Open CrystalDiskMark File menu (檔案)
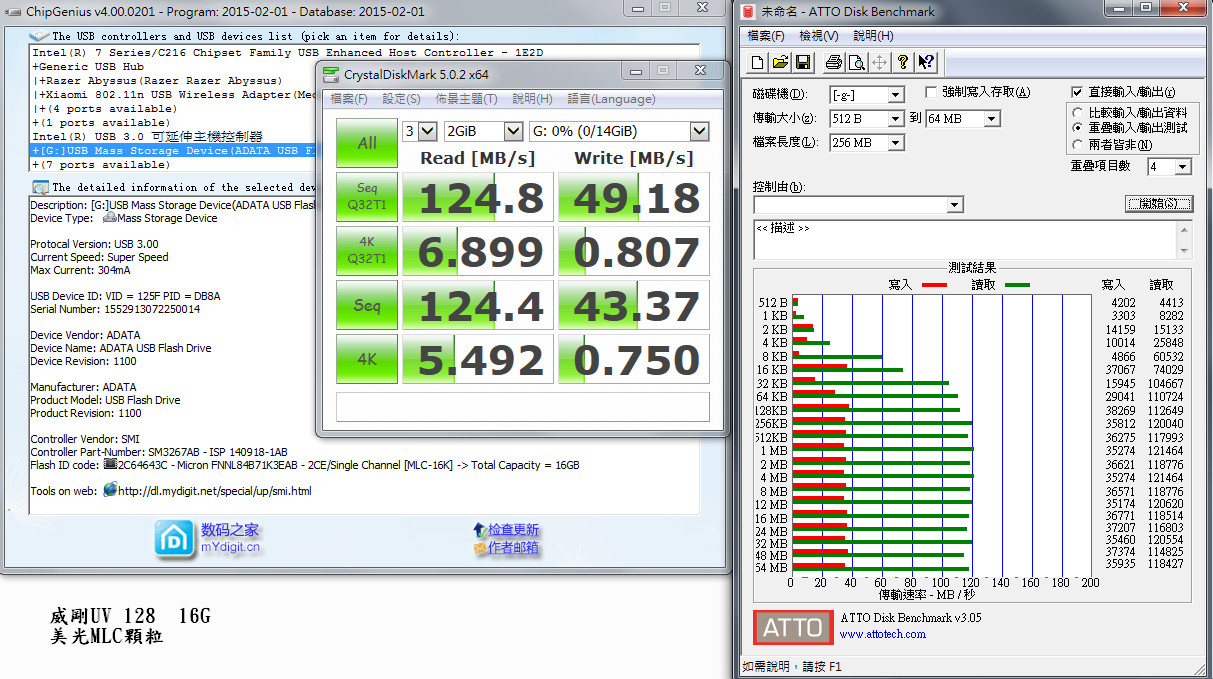Viewport: 1213px width, 679px height. tap(349, 99)
